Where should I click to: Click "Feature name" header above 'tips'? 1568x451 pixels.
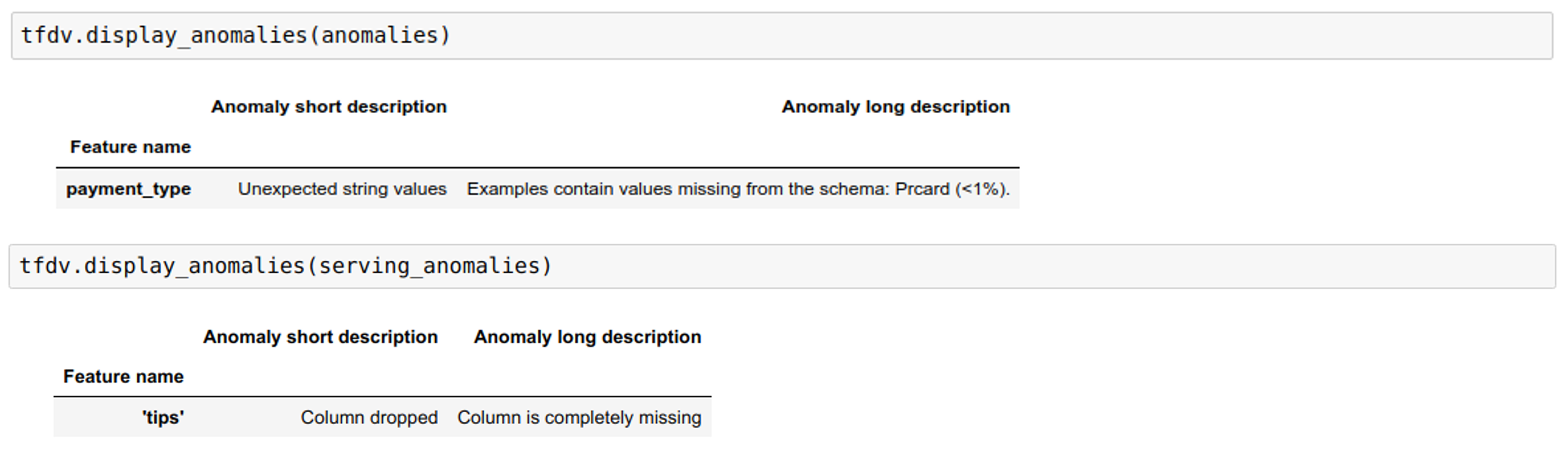[124, 376]
